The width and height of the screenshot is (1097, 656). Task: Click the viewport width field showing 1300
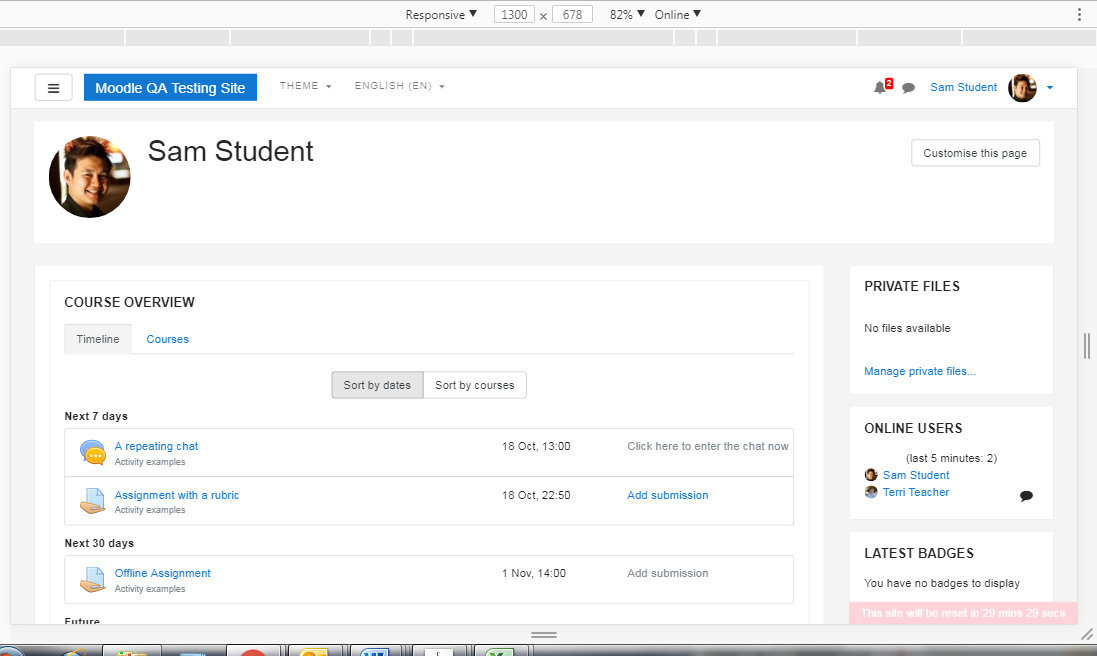[x=514, y=15]
